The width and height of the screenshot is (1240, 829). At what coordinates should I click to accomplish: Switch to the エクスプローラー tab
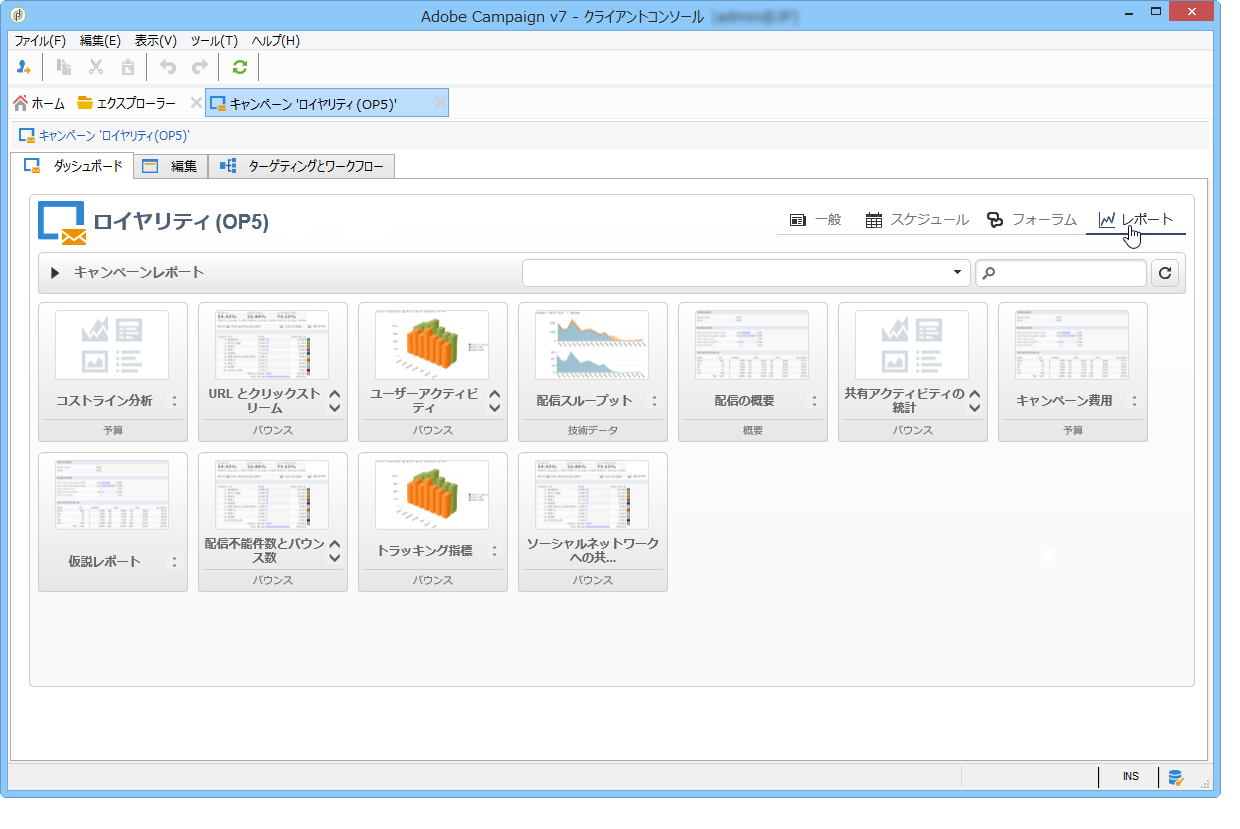coord(127,103)
